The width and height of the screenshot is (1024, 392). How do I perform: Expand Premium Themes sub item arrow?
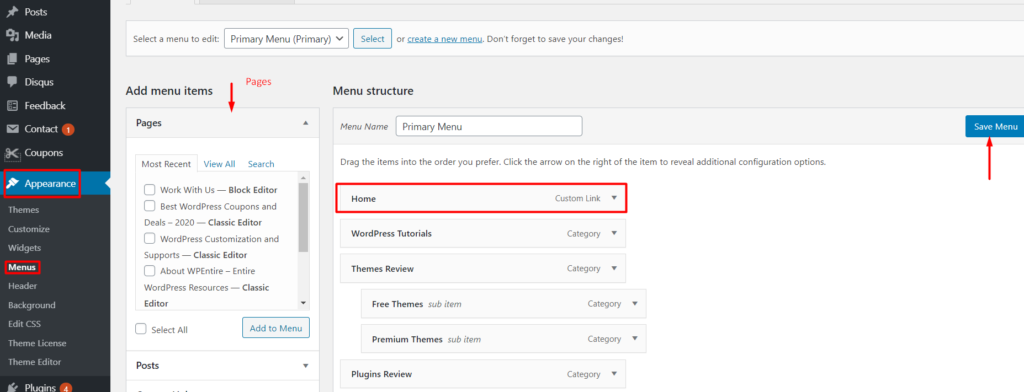point(635,339)
